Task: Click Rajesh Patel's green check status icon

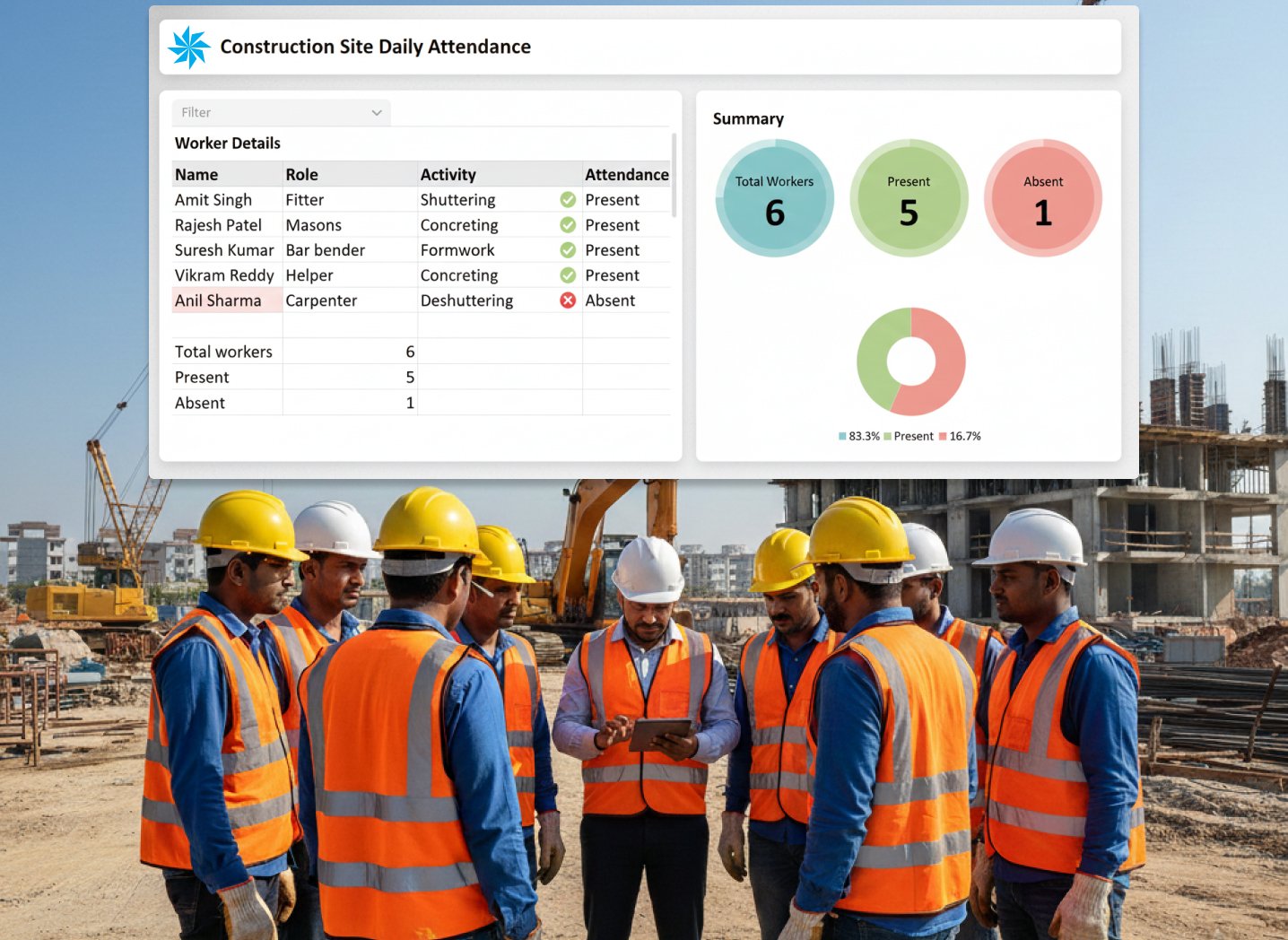Action: pyautogui.click(x=568, y=225)
